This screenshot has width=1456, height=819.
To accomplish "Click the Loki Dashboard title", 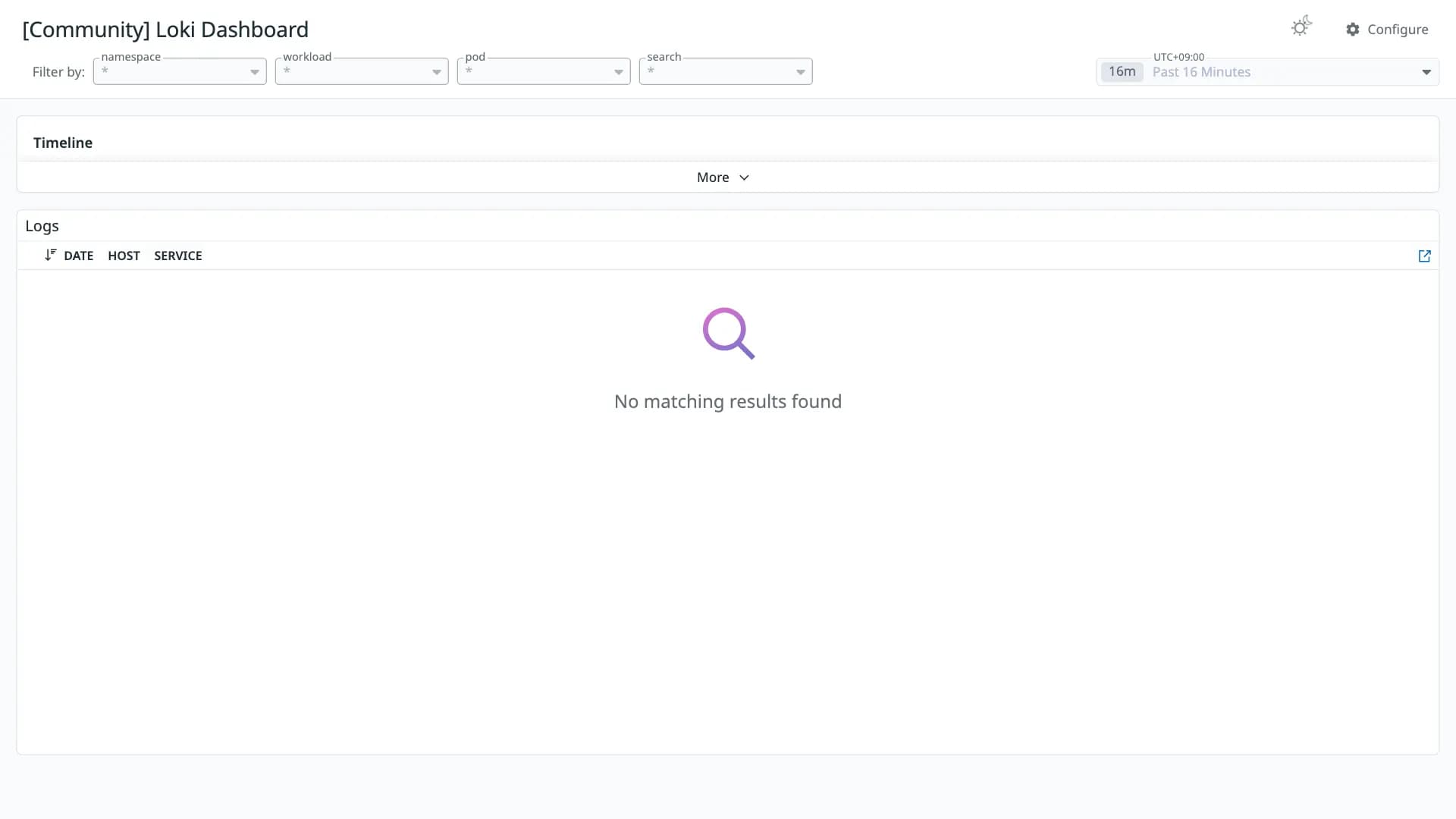I will pos(165,30).
